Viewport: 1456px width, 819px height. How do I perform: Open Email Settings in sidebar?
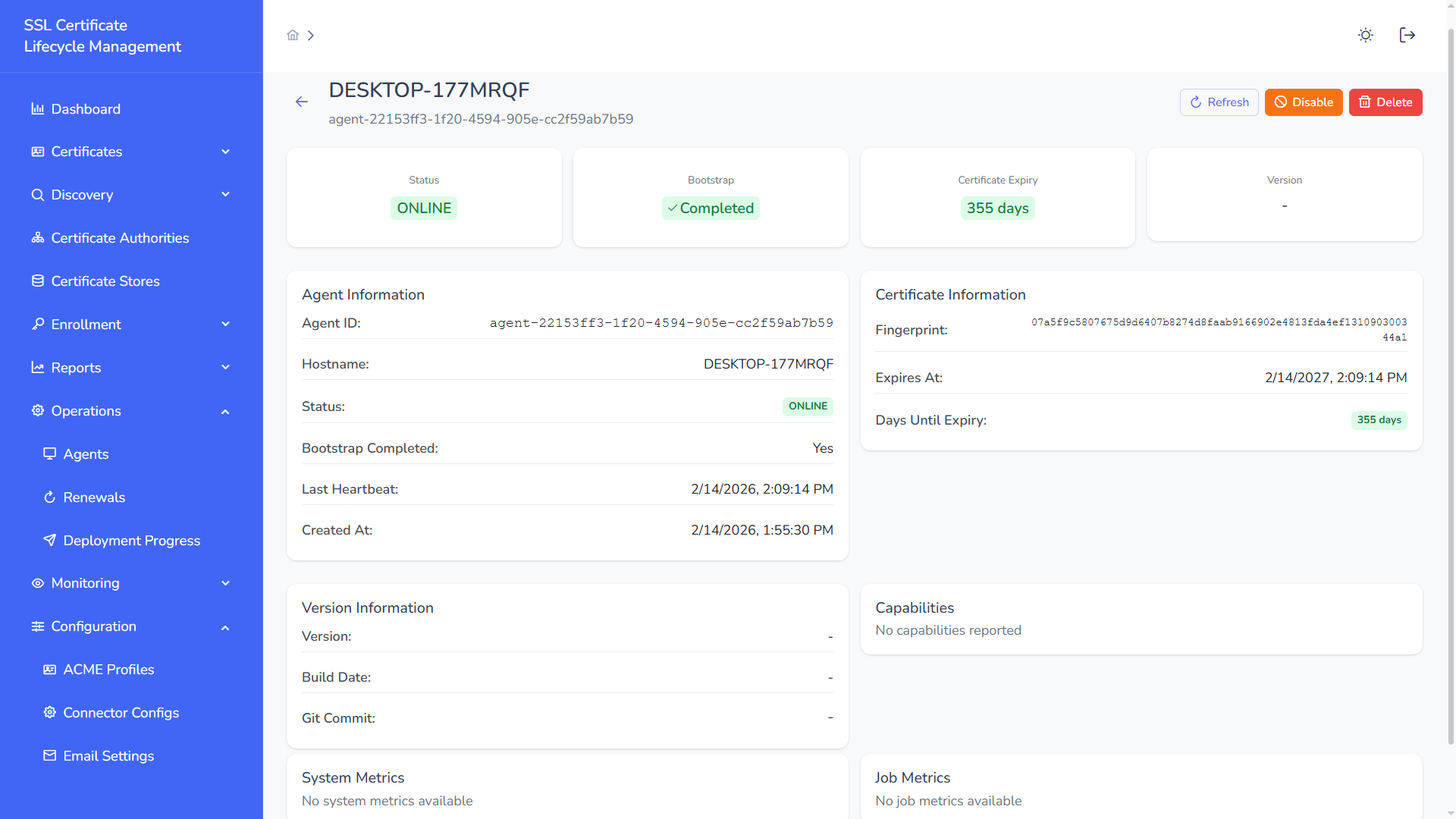[x=108, y=756]
